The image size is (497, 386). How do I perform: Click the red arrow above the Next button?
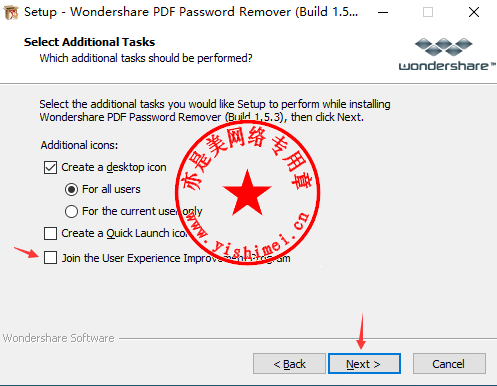[x=361, y=331]
